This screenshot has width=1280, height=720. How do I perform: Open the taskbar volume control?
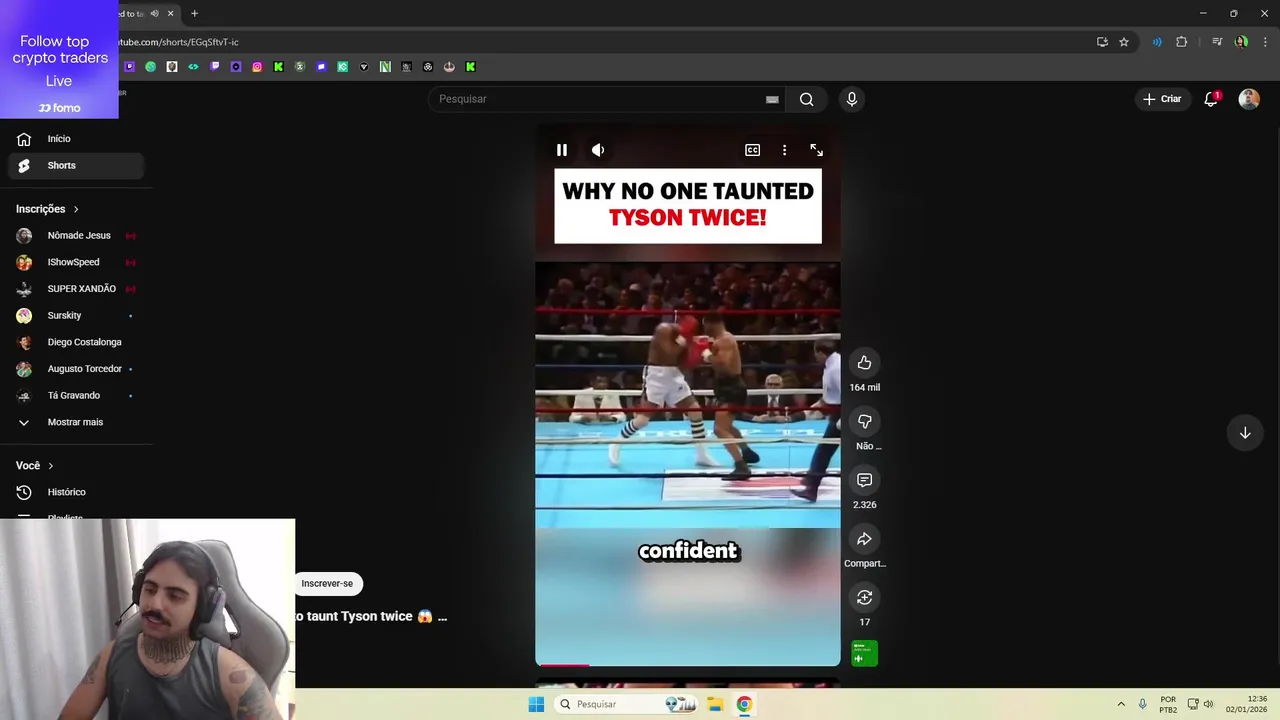[1209, 704]
